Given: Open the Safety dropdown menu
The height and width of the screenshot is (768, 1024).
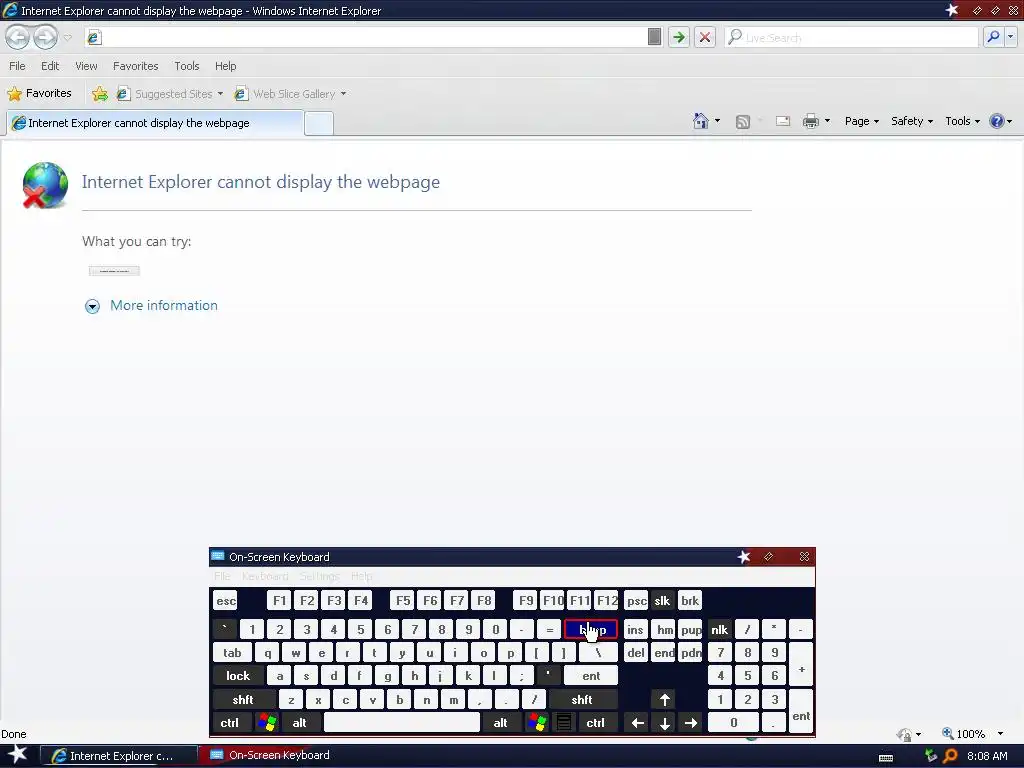Looking at the screenshot, I should (x=912, y=121).
